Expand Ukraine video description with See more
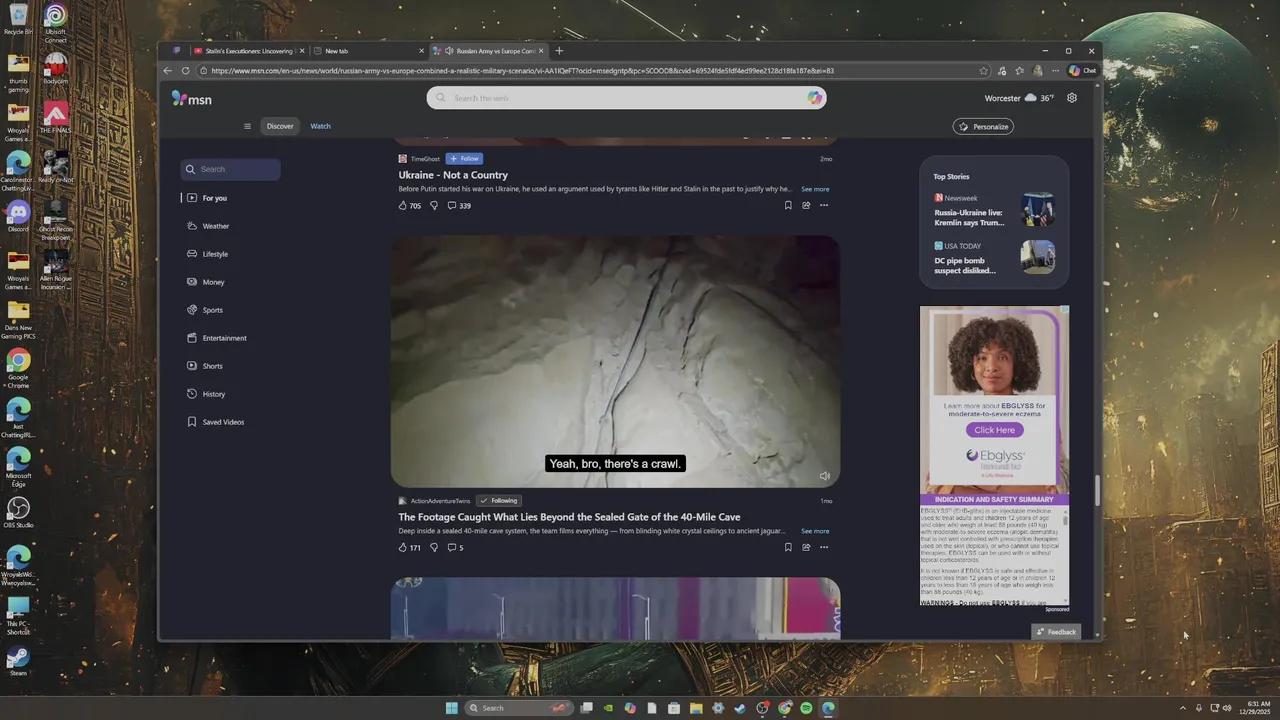This screenshot has width=1280, height=720. 815,189
